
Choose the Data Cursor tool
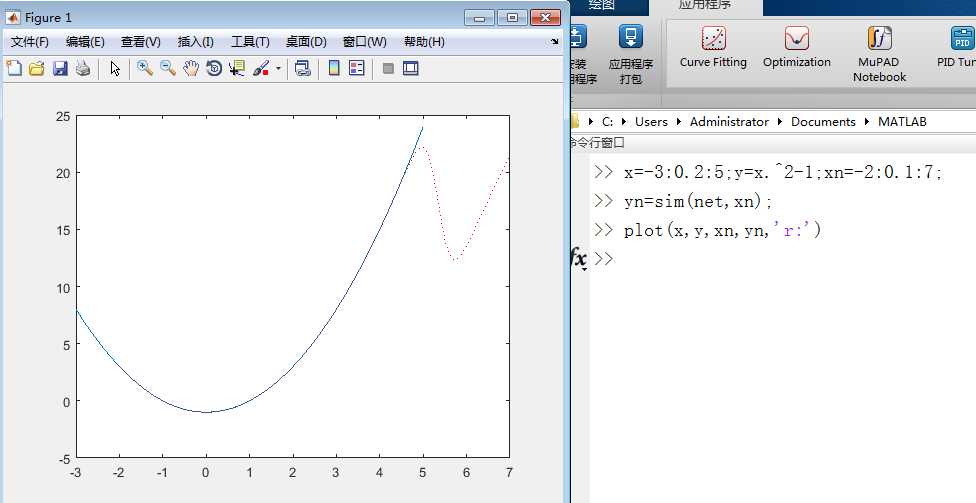(x=237, y=68)
